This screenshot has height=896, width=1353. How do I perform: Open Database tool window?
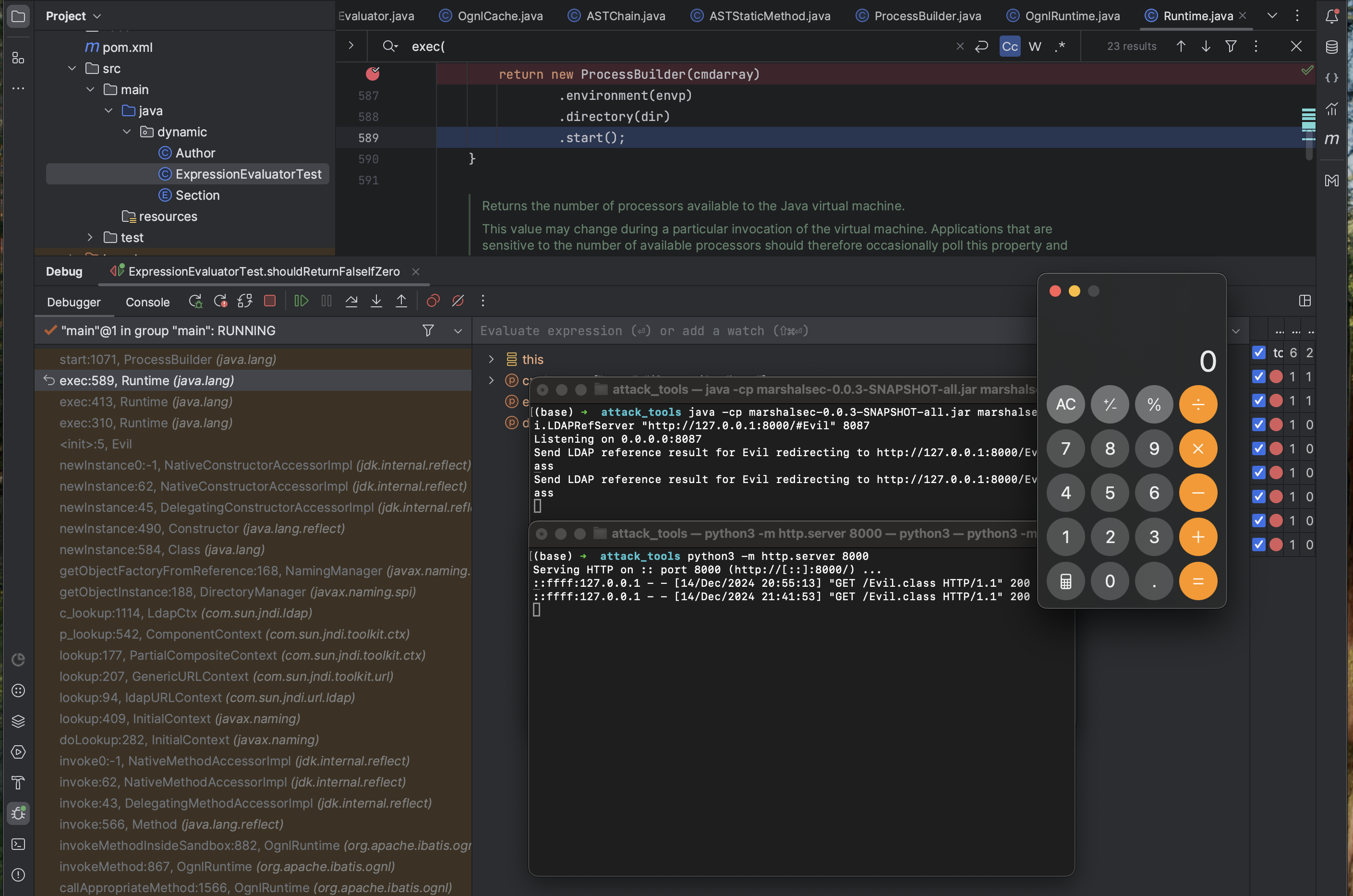tap(1332, 47)
